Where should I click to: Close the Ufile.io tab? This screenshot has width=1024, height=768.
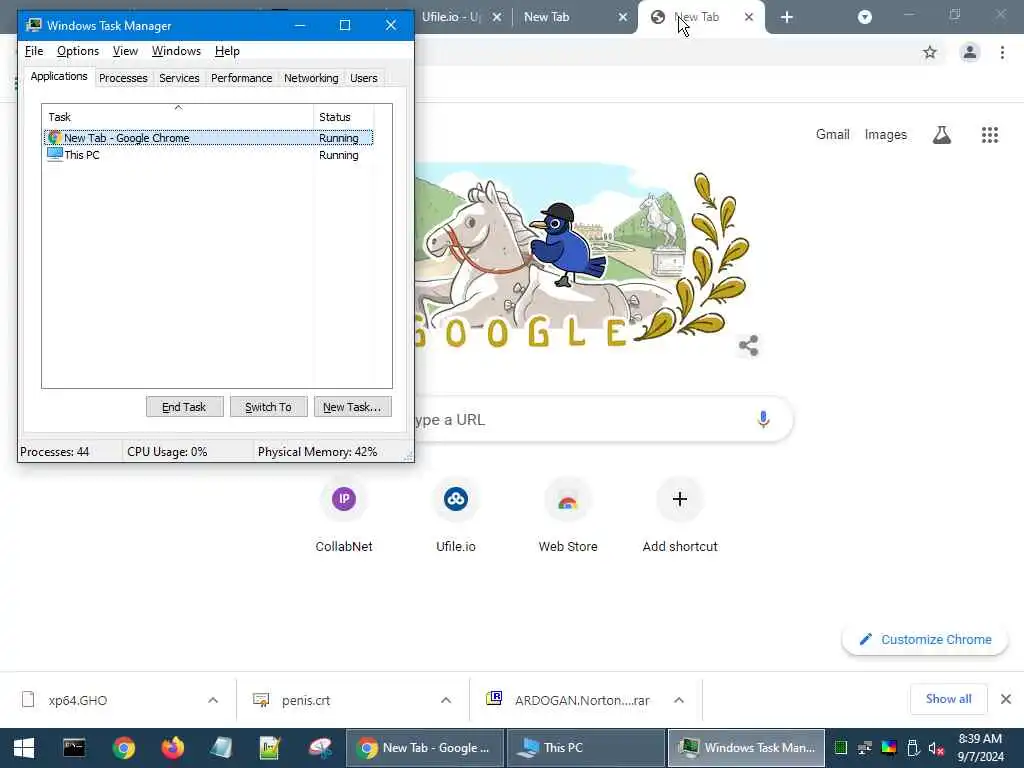click(497, 17)
